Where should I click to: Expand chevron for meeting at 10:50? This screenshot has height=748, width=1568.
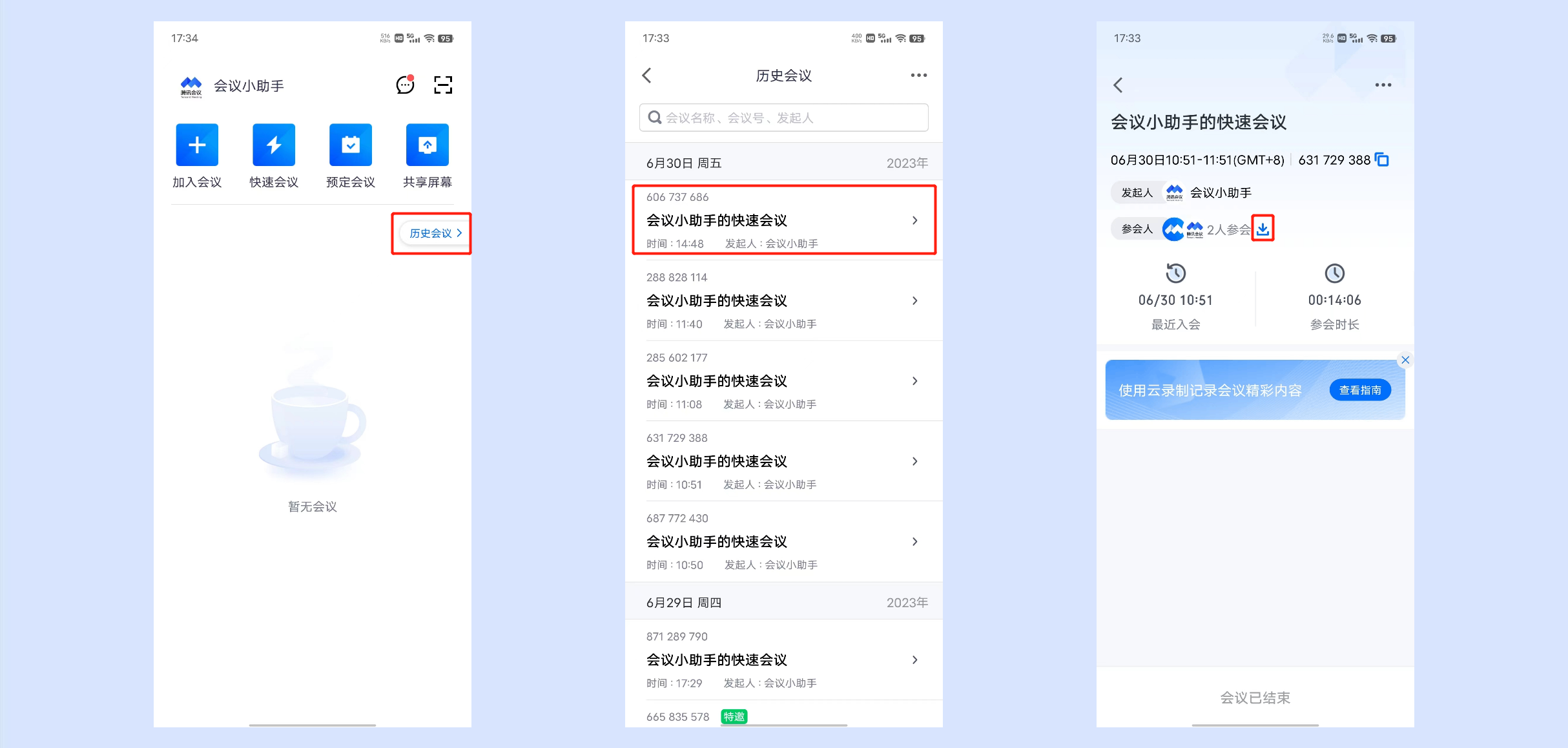coord(914,541)
